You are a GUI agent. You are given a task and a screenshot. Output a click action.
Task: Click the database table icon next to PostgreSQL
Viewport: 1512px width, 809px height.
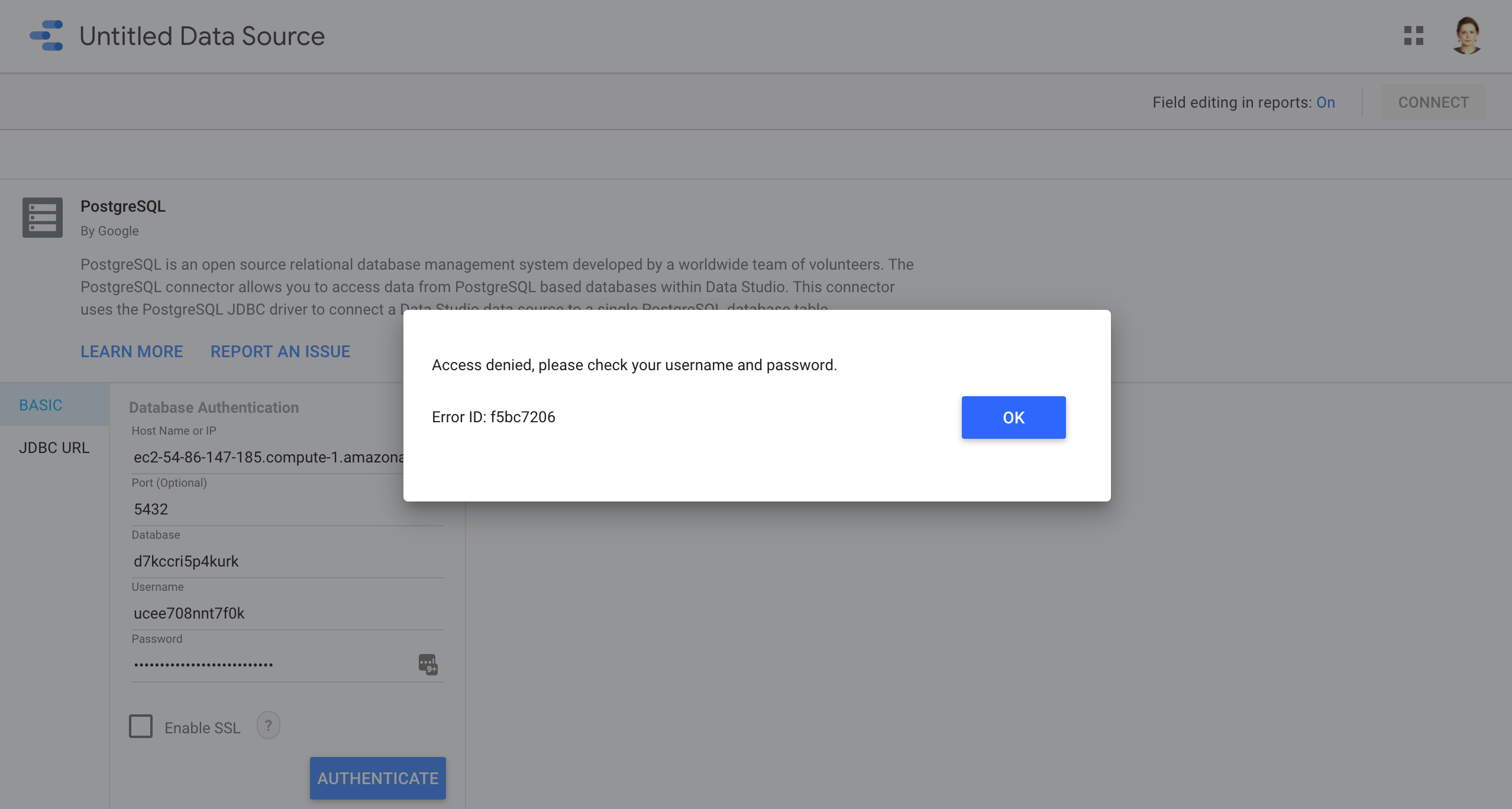(42, 216)
